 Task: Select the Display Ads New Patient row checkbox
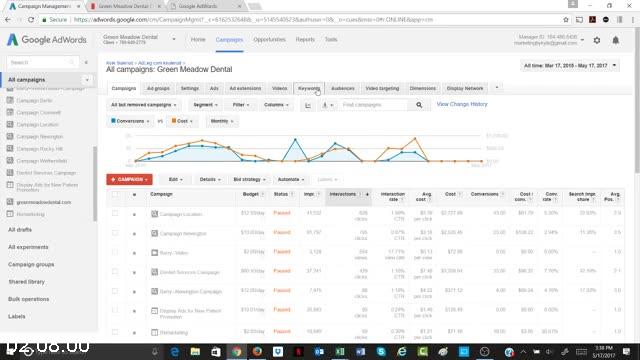115,310
